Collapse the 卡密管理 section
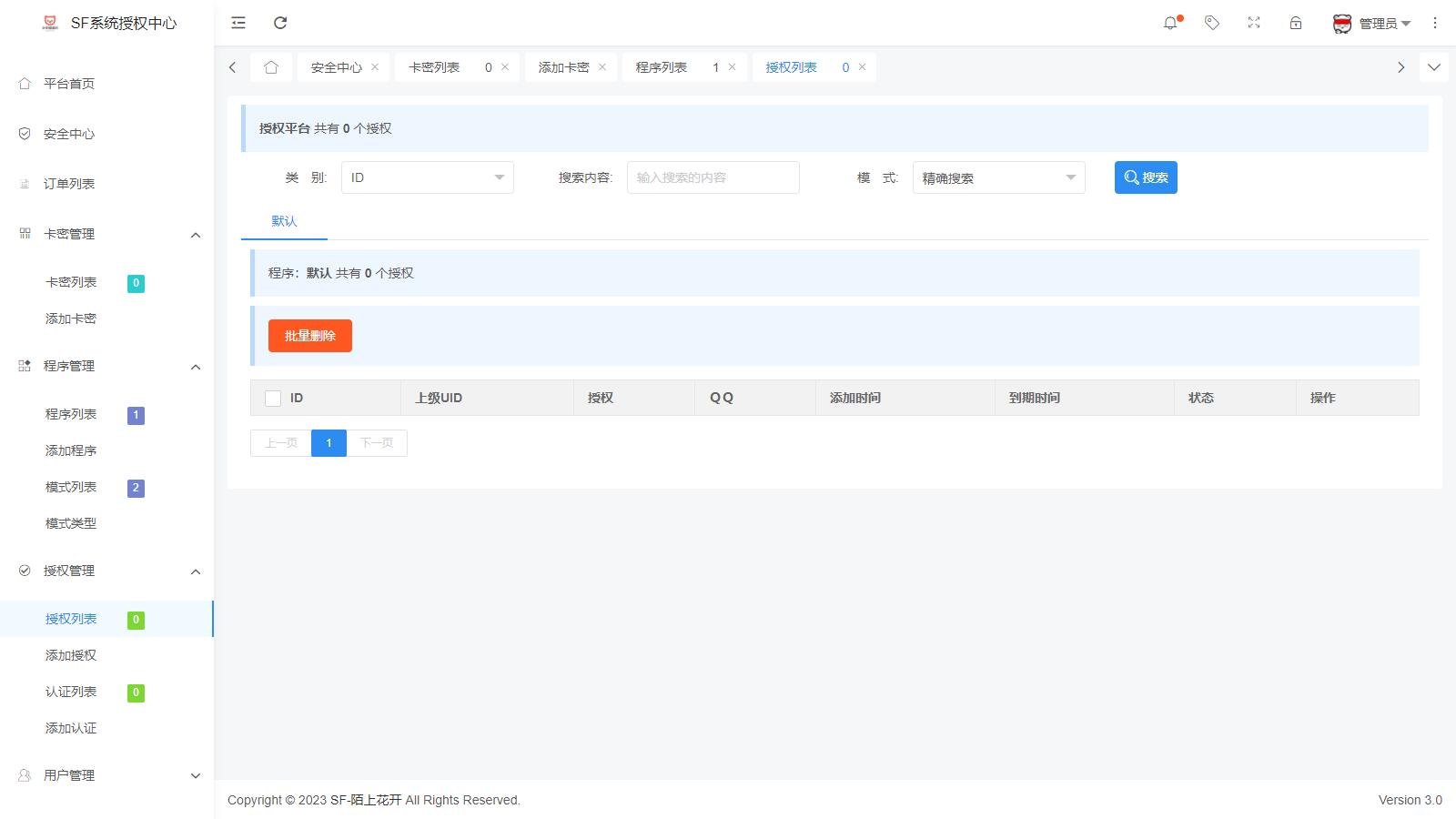The height and width of the screenshot is (819, 1456). 195,234
